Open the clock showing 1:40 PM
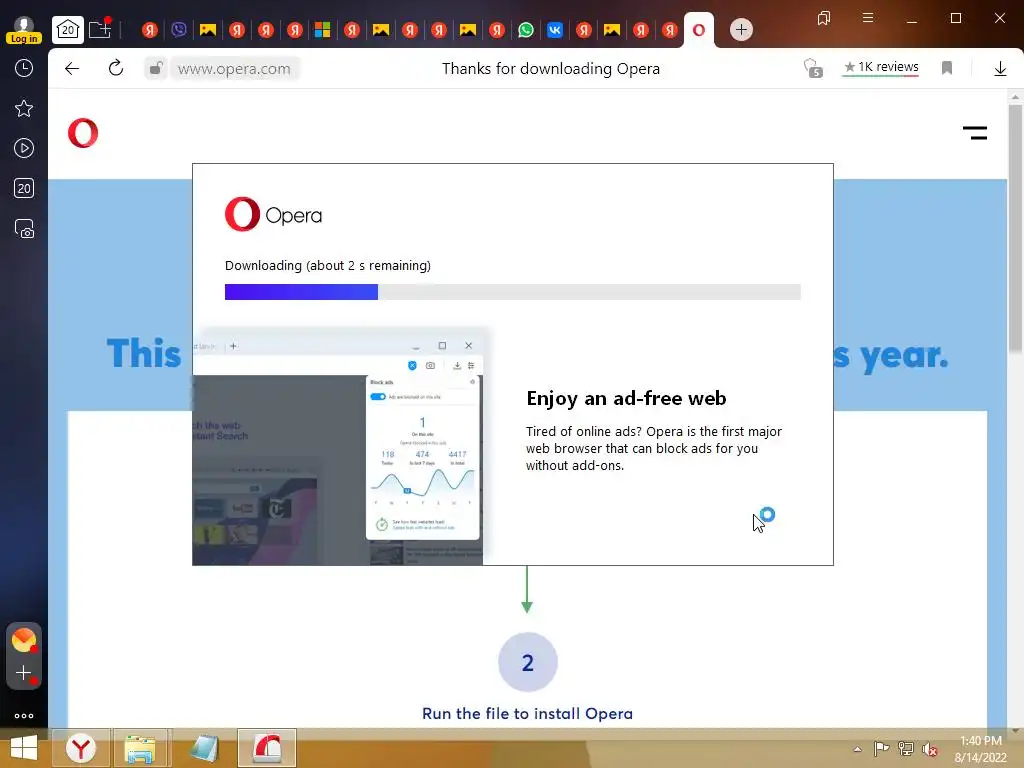1024x768 pixels. pos(980,749)
